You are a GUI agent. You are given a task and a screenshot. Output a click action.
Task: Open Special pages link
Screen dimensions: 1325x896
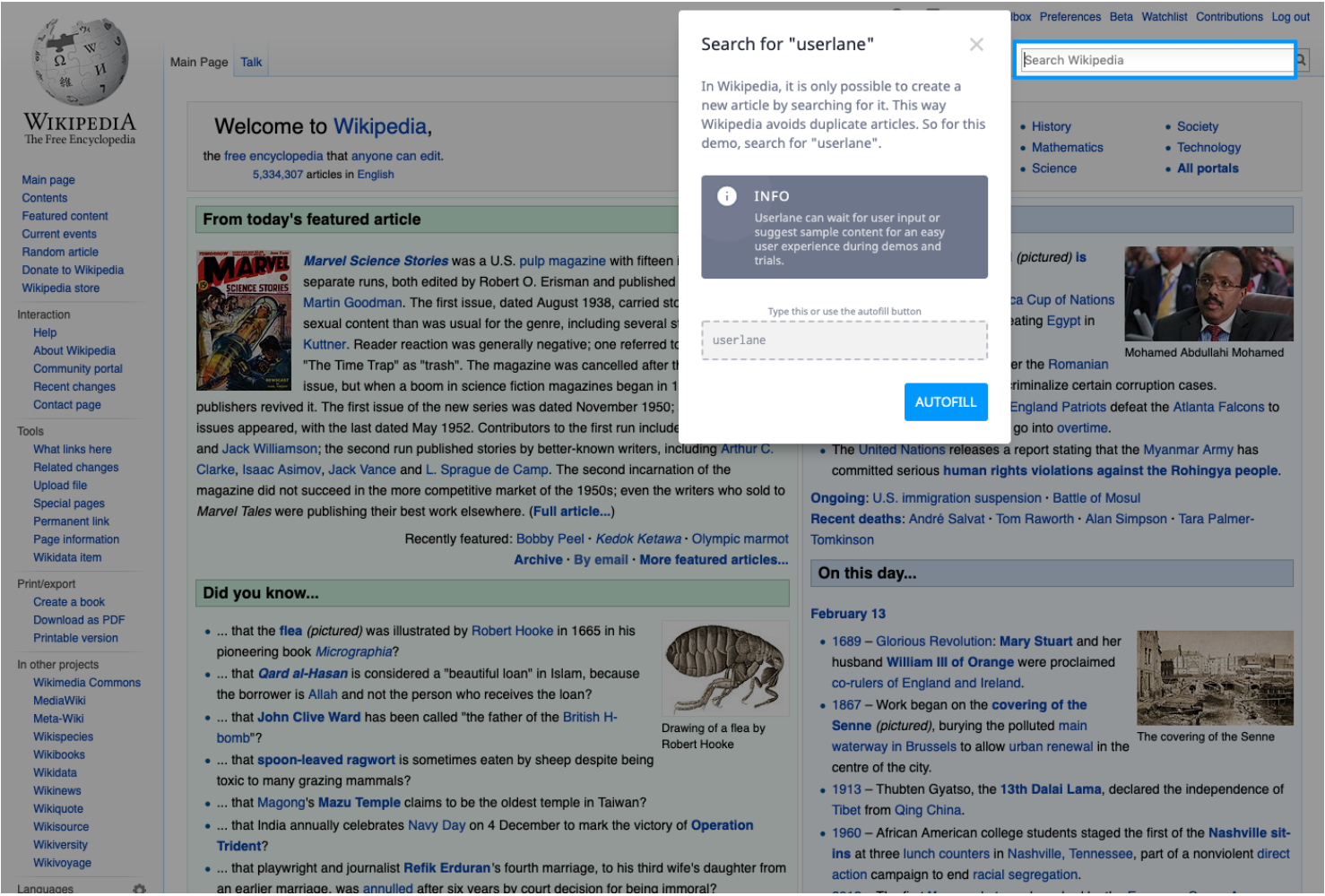69,503
